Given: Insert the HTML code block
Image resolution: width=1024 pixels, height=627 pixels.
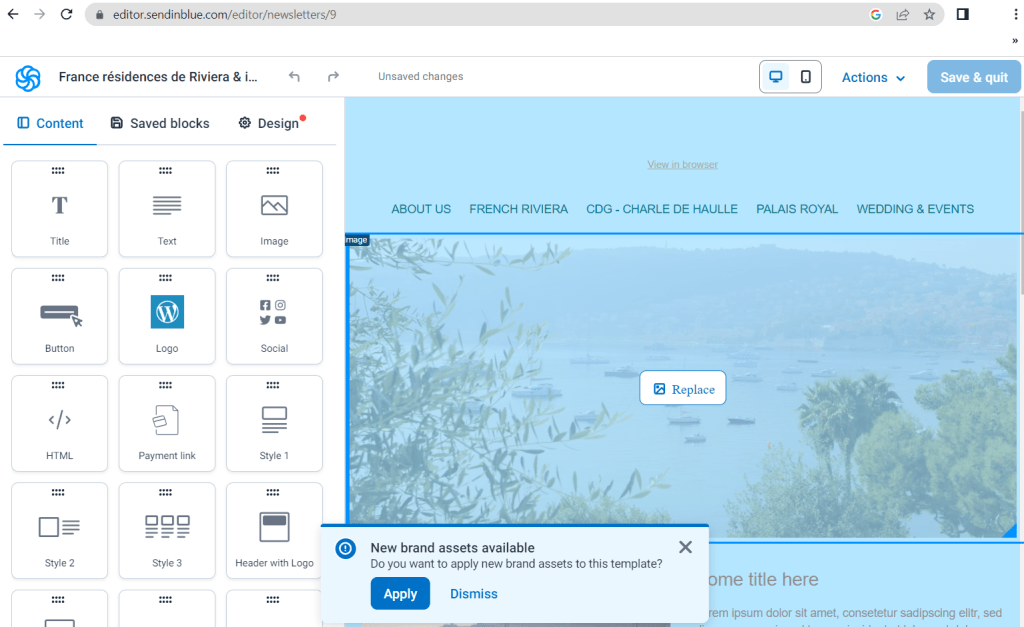Looking at the screenshot, I should [x=60, y=423].
